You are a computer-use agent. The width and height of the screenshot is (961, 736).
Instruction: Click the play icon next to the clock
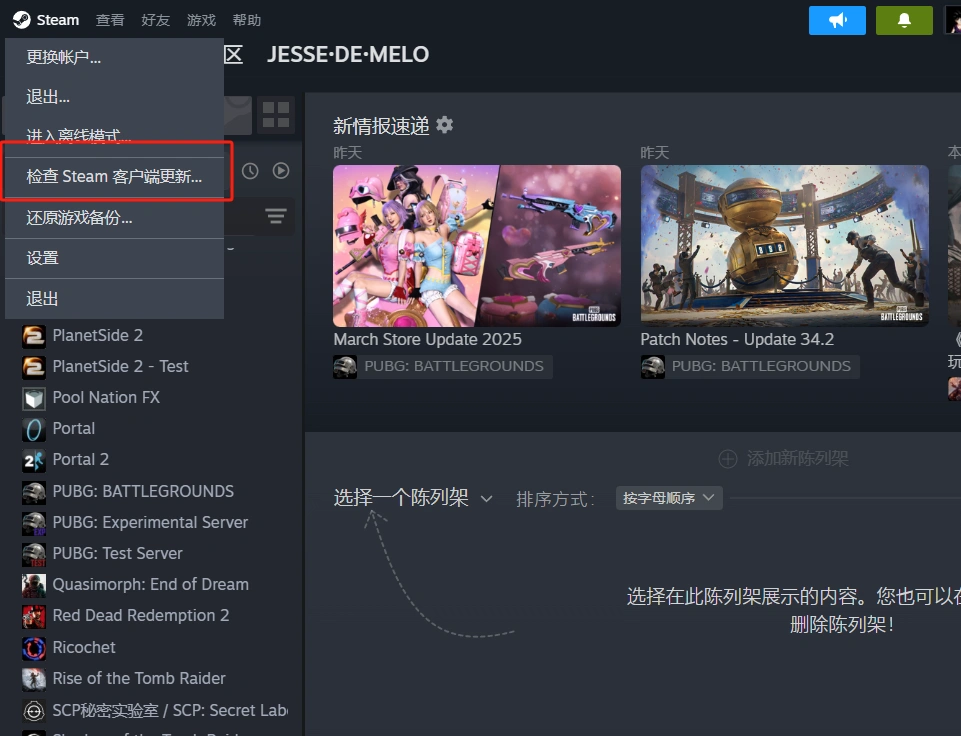[x=281, y=170]
